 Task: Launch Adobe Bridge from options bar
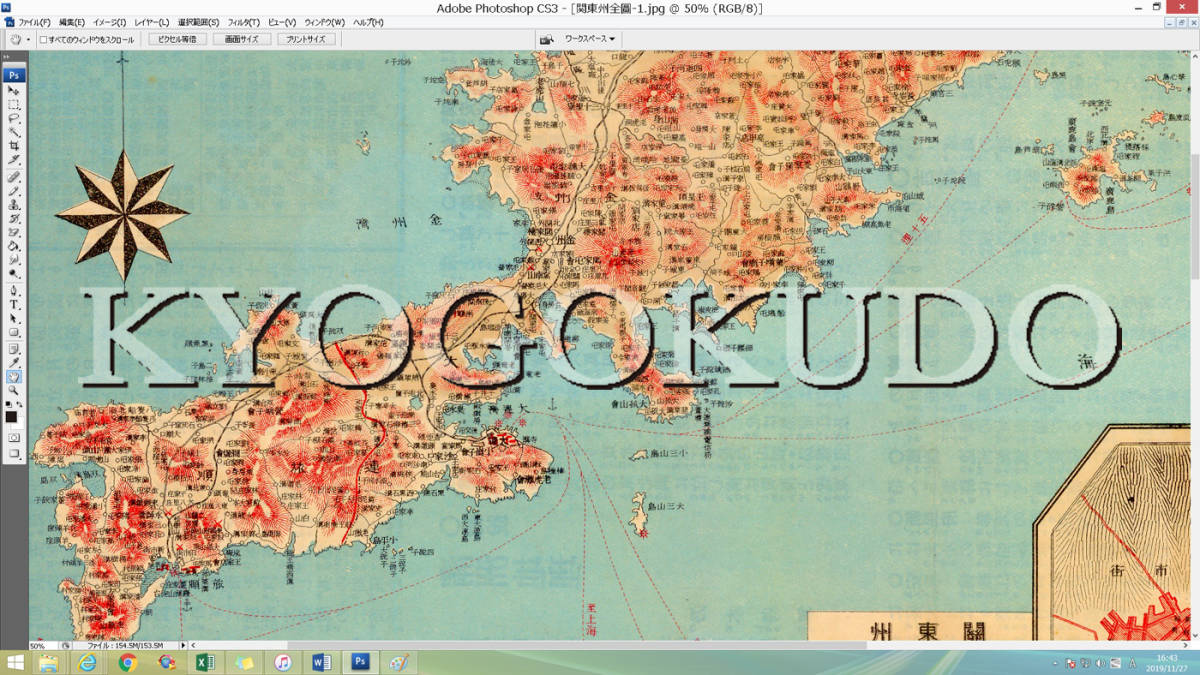(x=547, y=39)
